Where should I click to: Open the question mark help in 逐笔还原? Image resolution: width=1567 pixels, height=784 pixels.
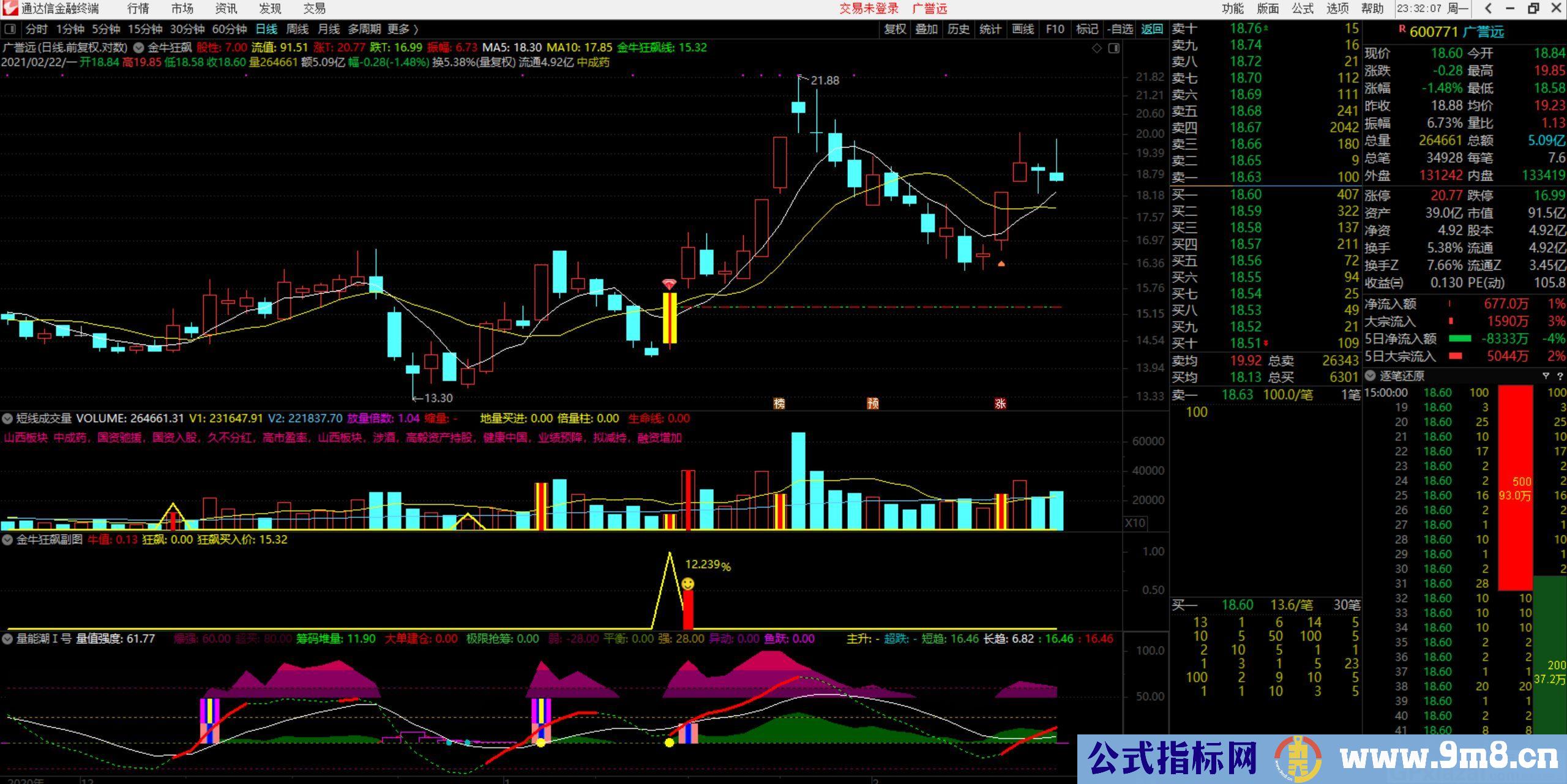click(1560, 376)
